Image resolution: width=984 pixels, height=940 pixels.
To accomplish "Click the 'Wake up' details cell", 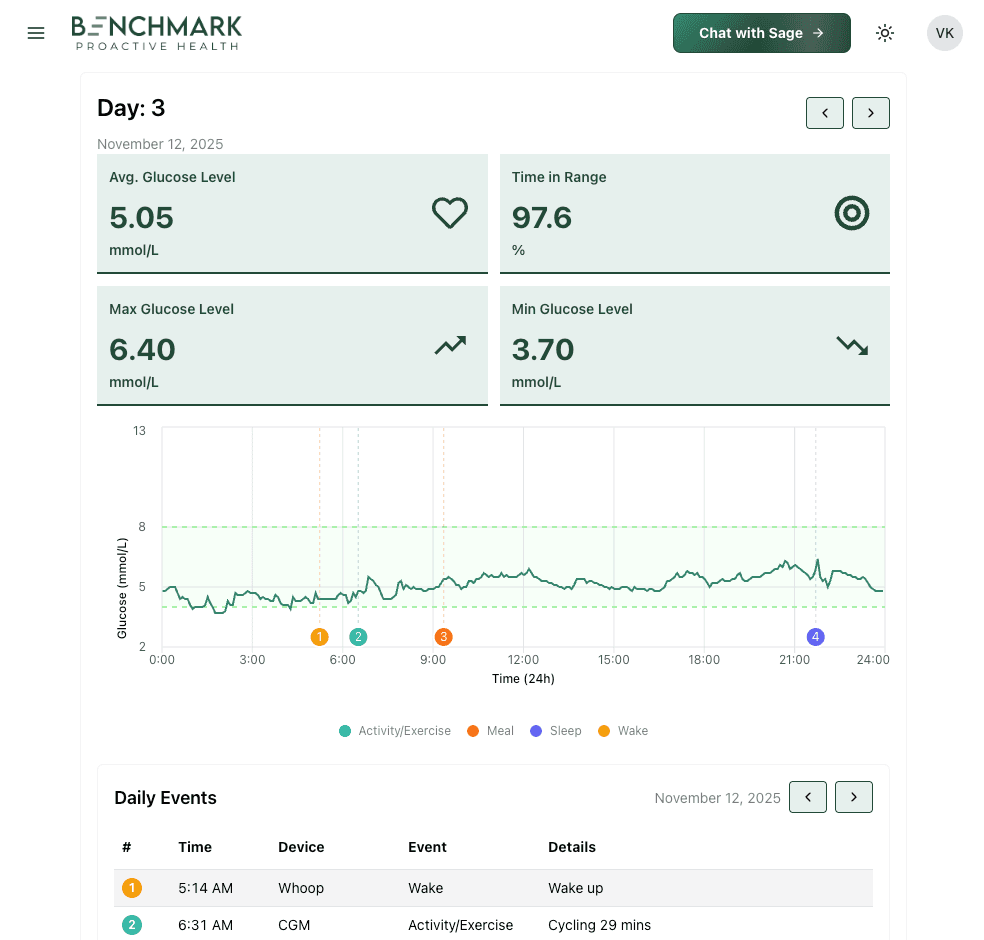I will 575,888.
